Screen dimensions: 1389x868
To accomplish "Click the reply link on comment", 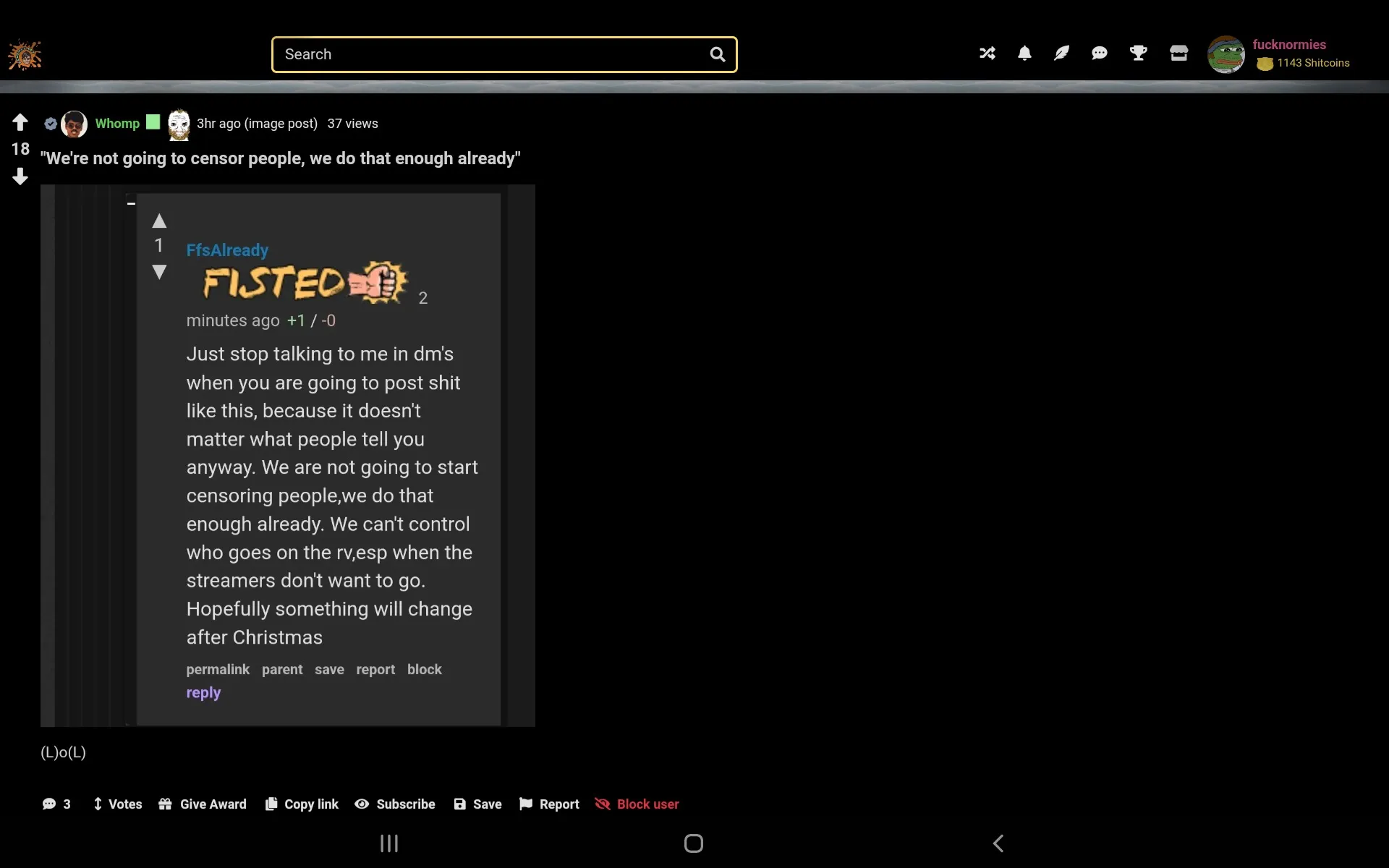I will (x=203, y=692).
